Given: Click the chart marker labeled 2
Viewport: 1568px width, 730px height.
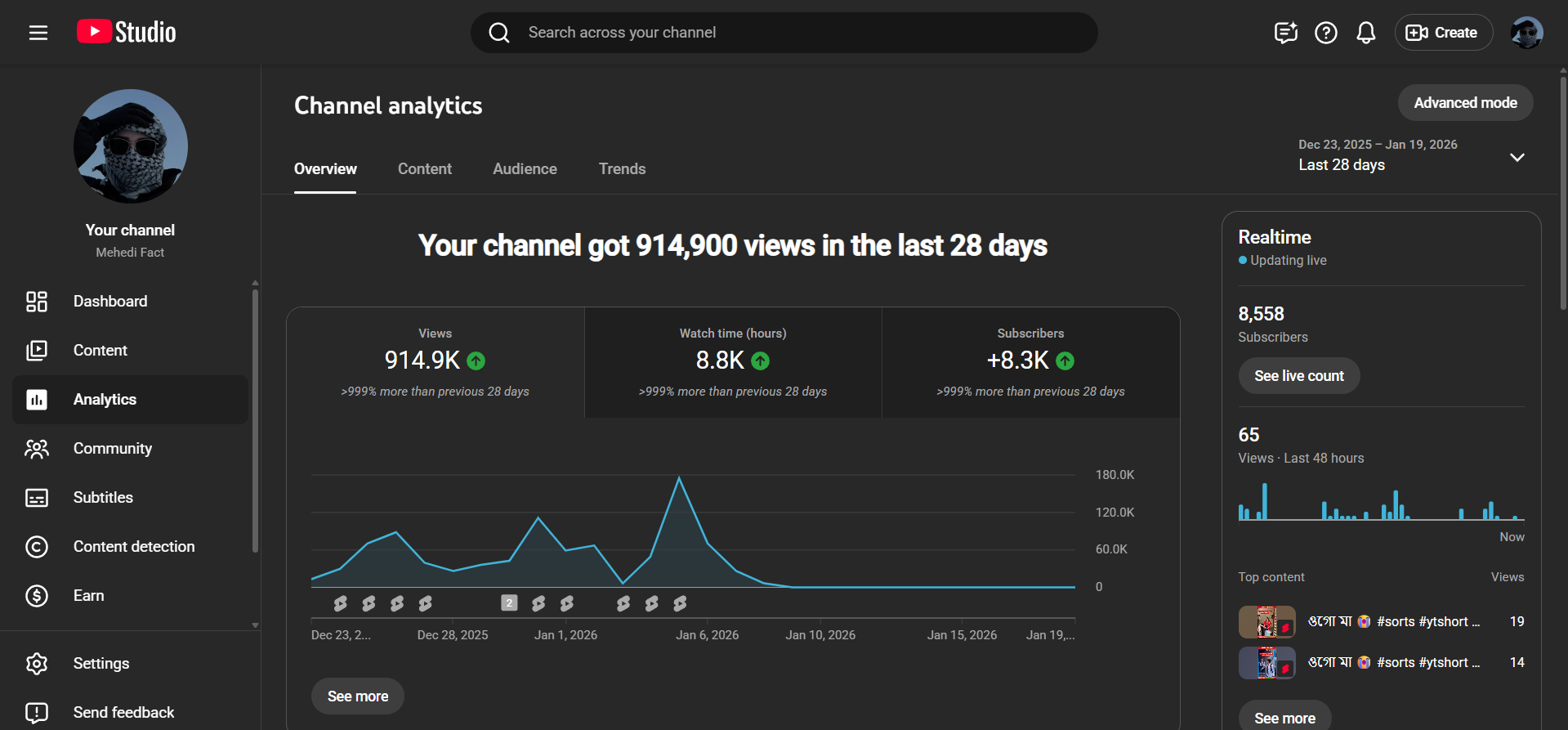Looking at the screenshot, I should [509, 603].
